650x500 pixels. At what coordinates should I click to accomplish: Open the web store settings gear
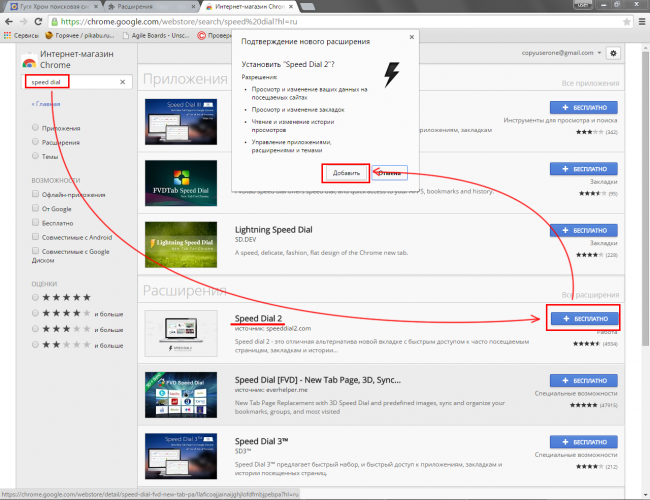pyautogui.click(x=613, y=53)
